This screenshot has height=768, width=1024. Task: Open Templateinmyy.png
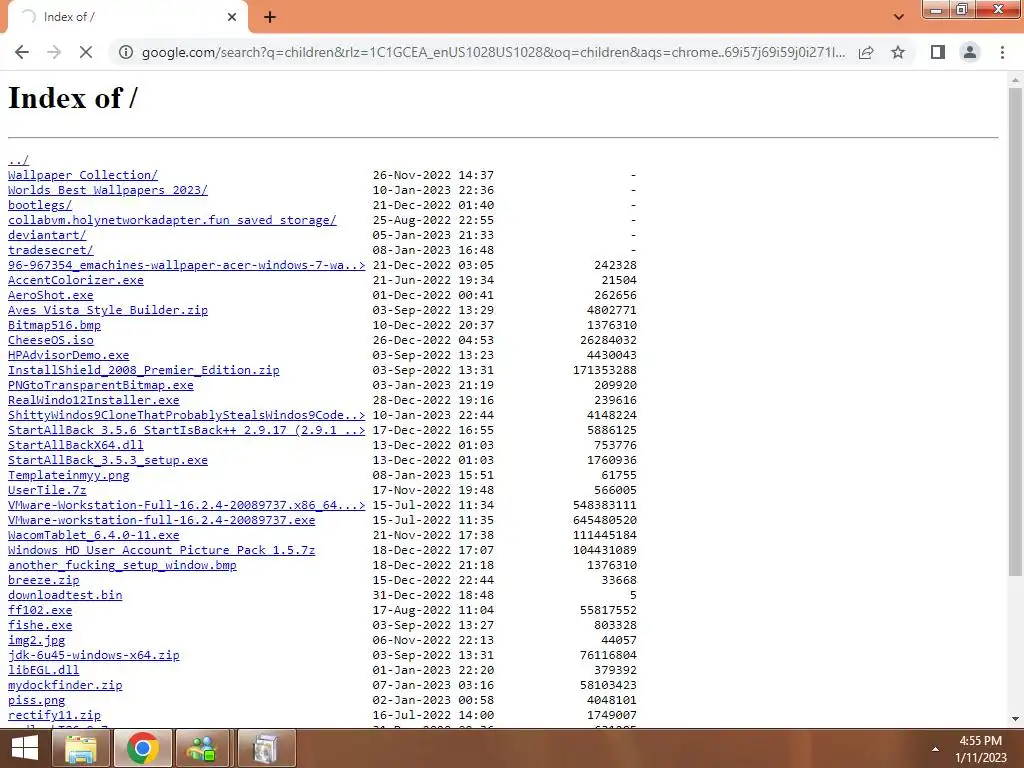(69, 475)
